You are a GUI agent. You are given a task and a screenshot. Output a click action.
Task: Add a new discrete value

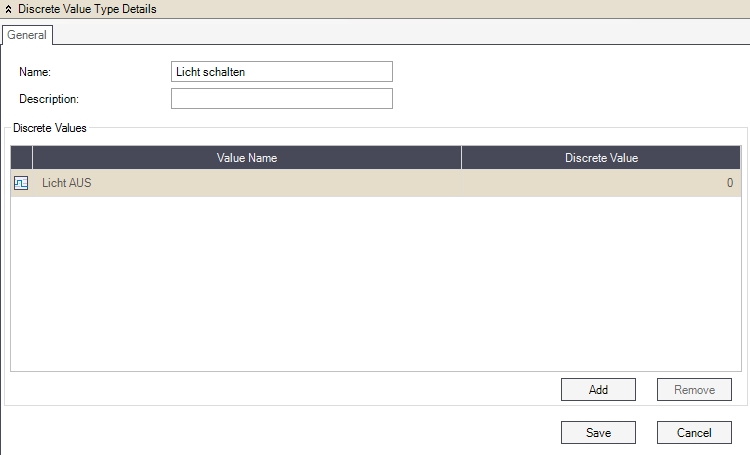(x=598, y=390)
